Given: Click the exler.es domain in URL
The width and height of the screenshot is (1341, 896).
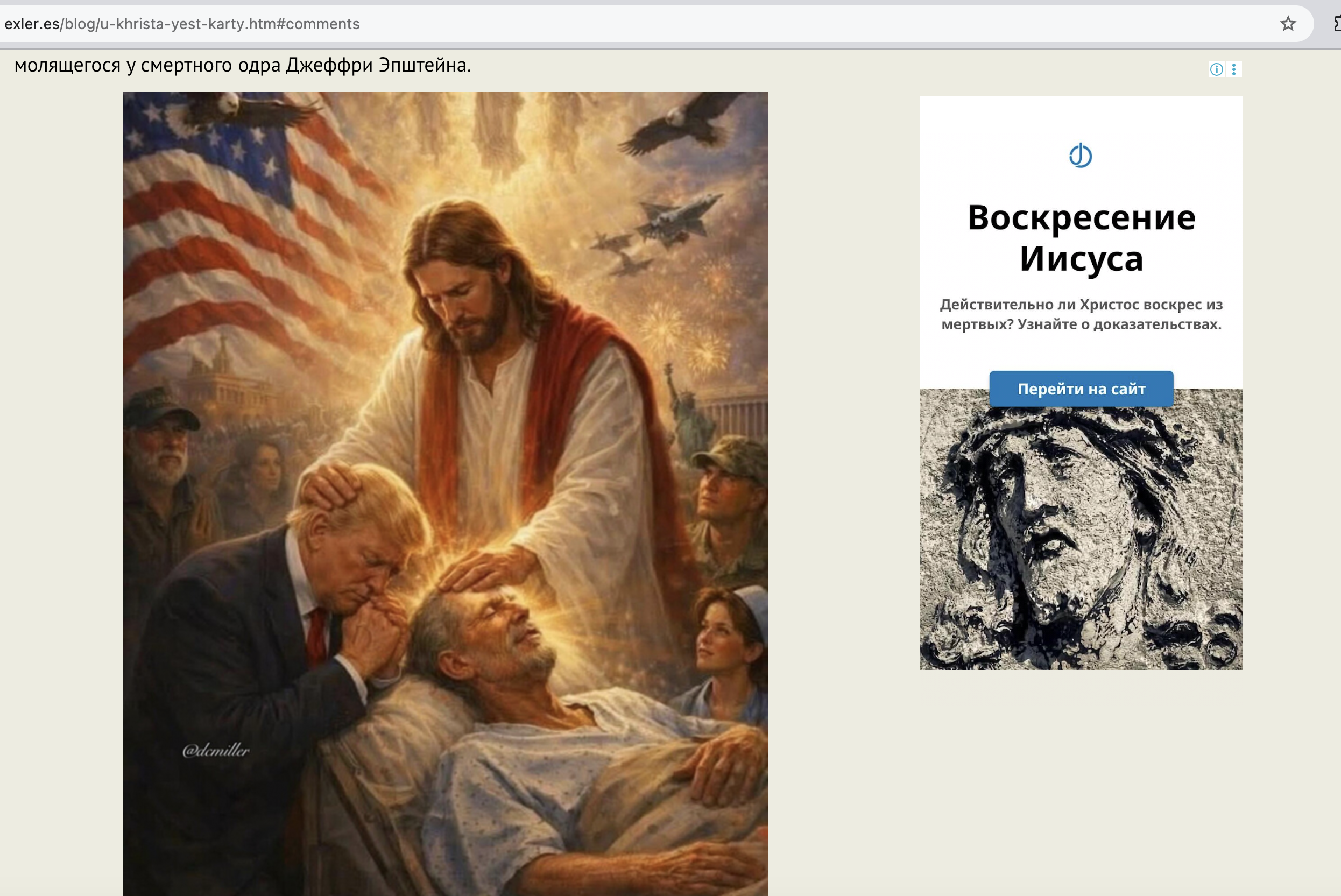Looking at the screenshot, I should point(31,24).
